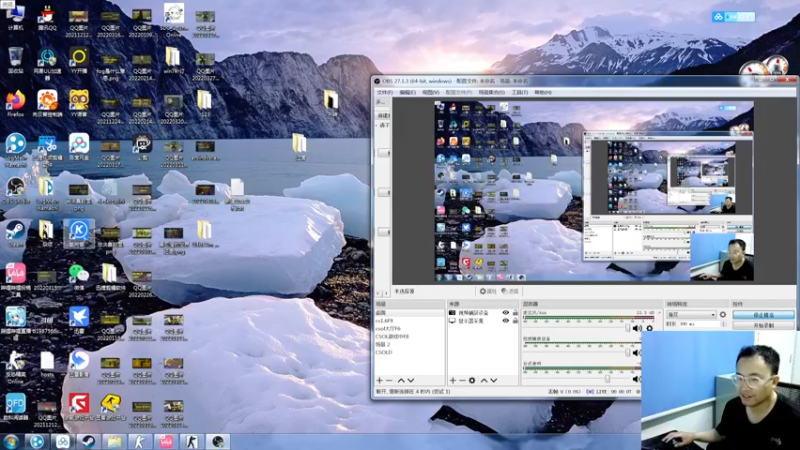Click the 腾讯QQ penguin desktop icon
This screenshot has height=450, width=800.
point(47,18)
